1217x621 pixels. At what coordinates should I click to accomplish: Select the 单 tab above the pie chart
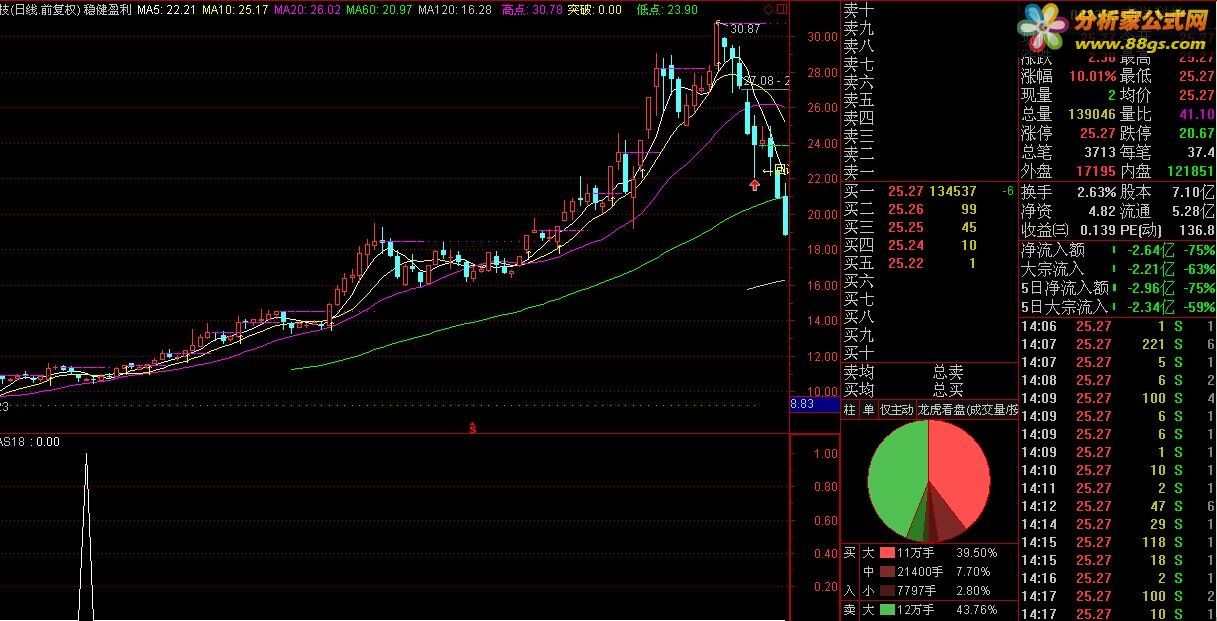(868, 410)
